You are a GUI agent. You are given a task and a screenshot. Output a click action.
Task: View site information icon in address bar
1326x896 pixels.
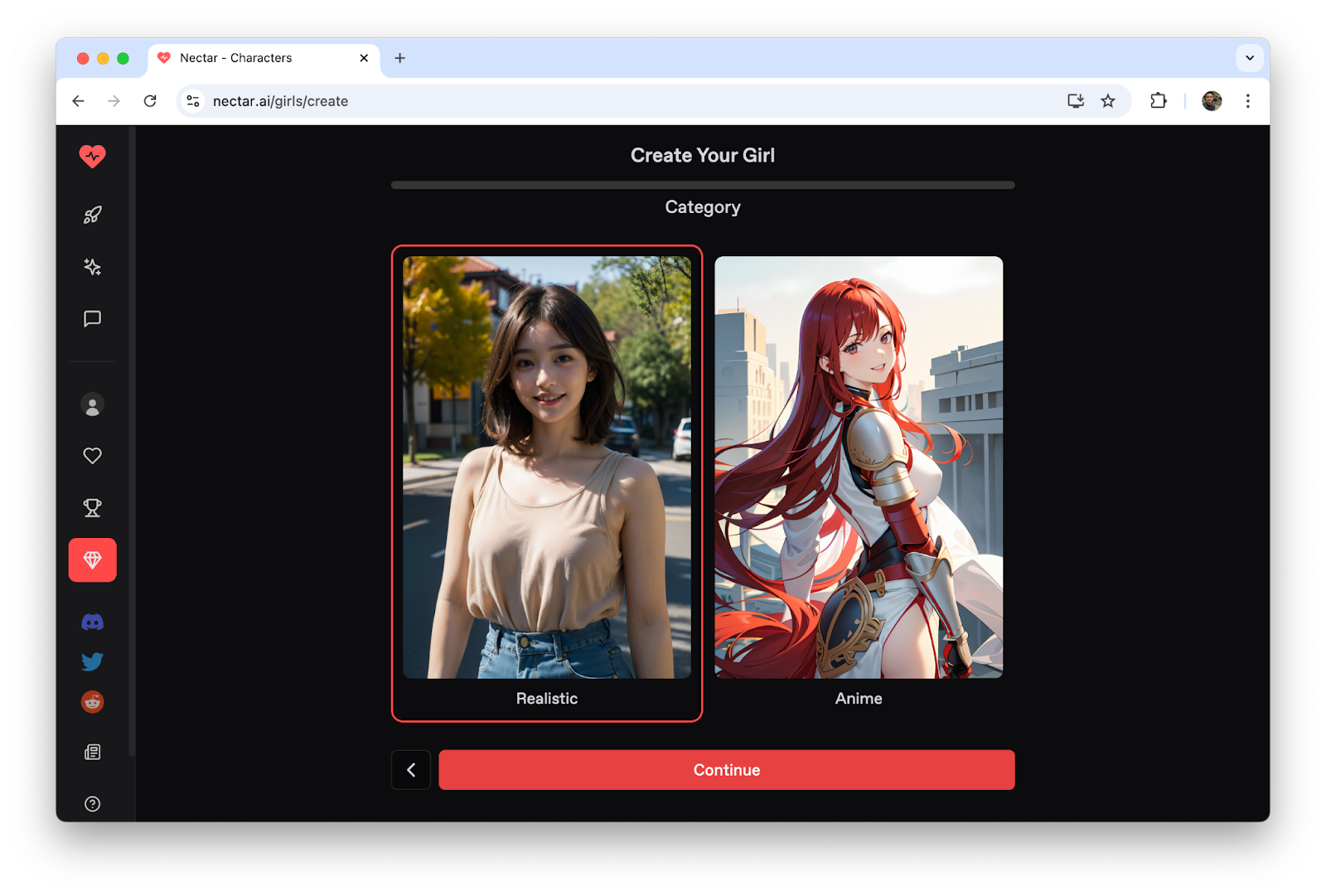pos(193,101)
